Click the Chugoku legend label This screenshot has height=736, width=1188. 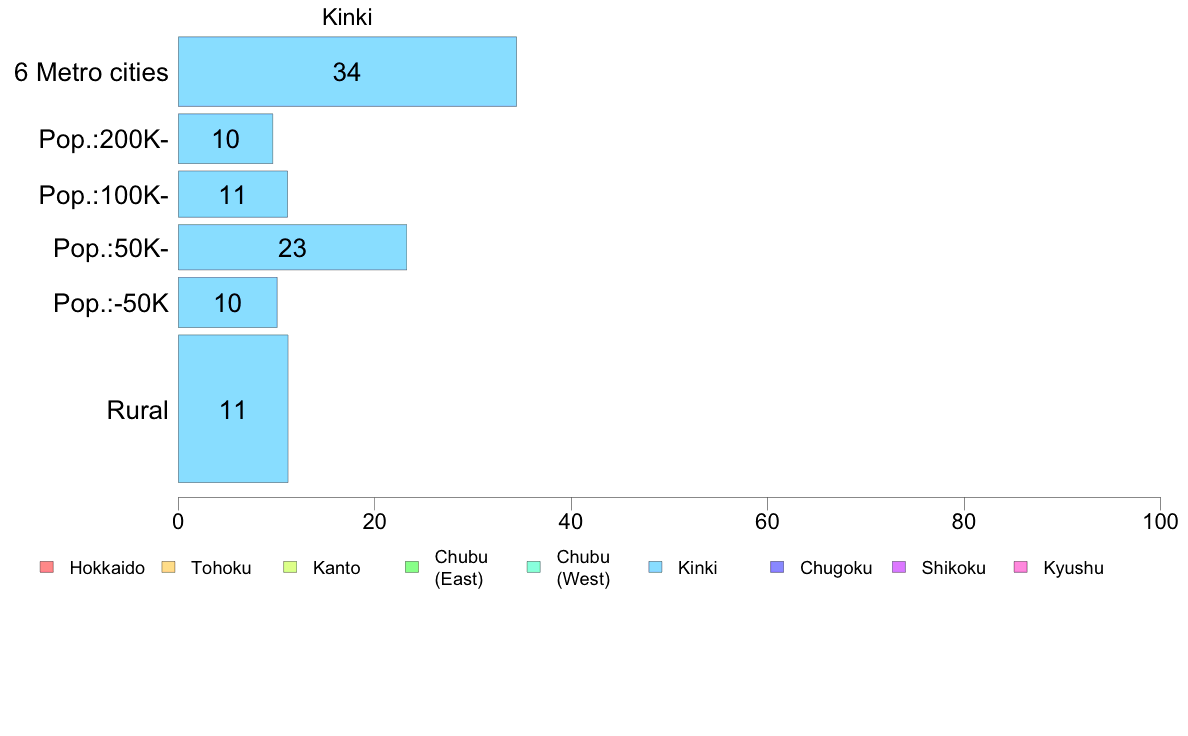pyautogui.click(x=836, y=568)
